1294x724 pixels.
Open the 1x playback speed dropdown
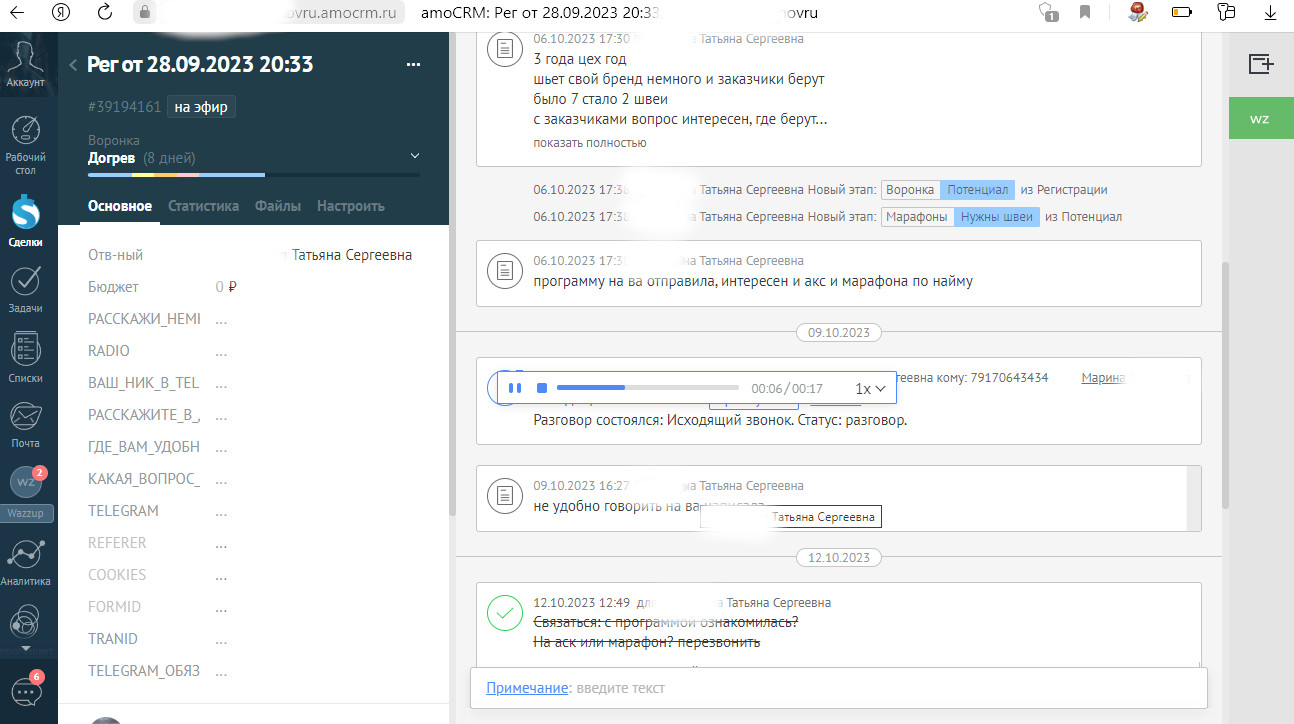[x=870, y=388]
